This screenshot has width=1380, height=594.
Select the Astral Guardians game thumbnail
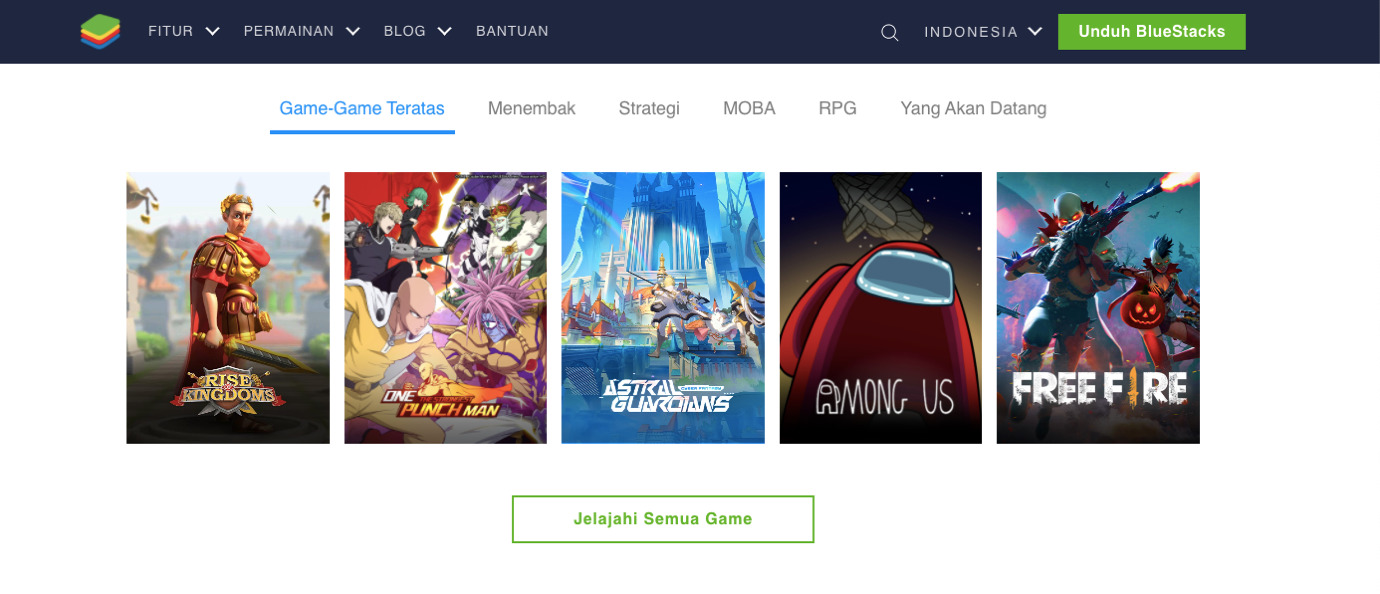[663, 308]
